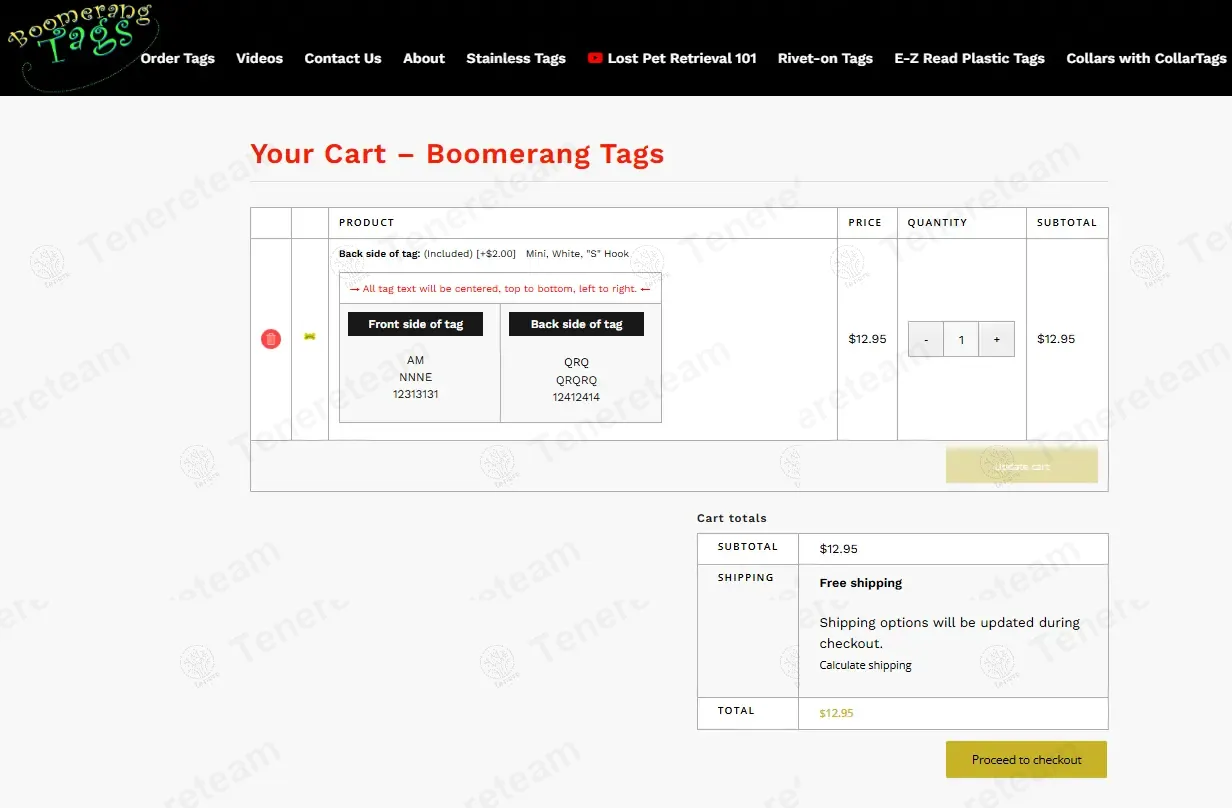Open the Order Tags menu item
Screen dimensions: 1232x808
(177, 58)
